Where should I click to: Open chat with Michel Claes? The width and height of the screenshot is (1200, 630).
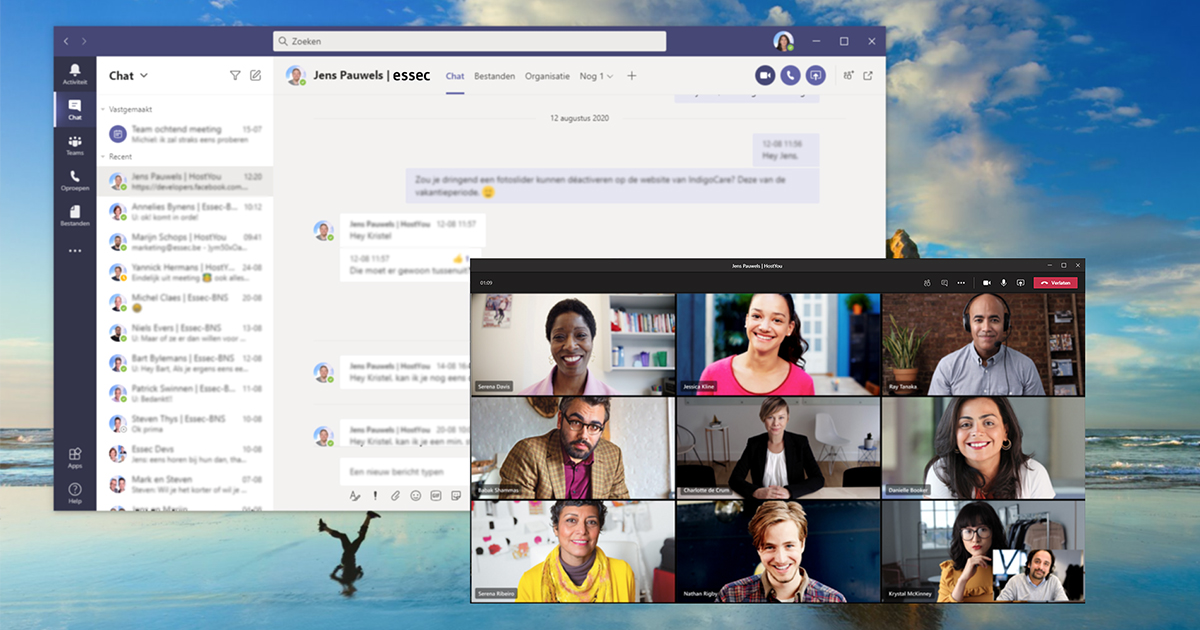[185, 302]
